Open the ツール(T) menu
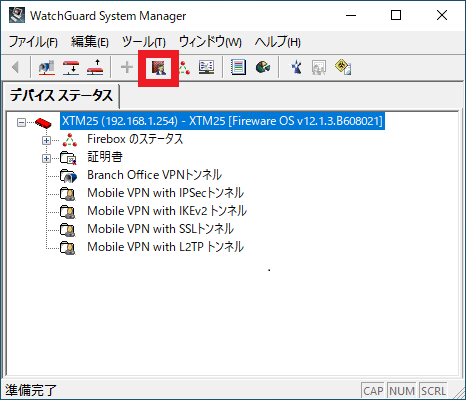This screenshot has width=466, height=400. coord(144,42)
